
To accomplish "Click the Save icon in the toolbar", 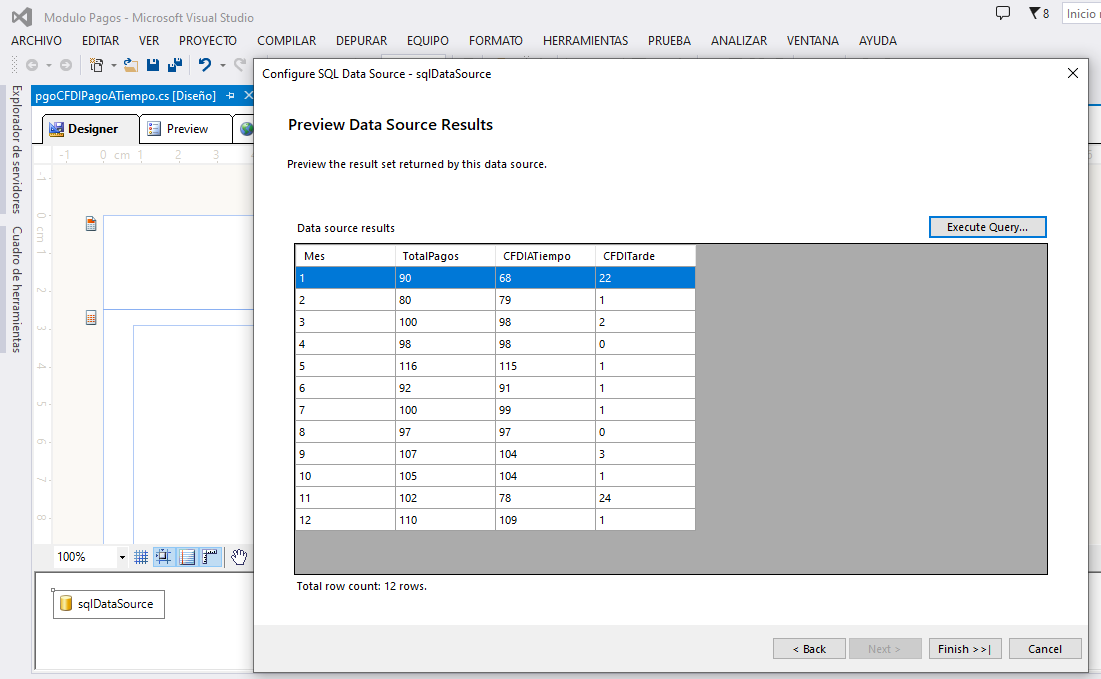I will tap(153, 65).
